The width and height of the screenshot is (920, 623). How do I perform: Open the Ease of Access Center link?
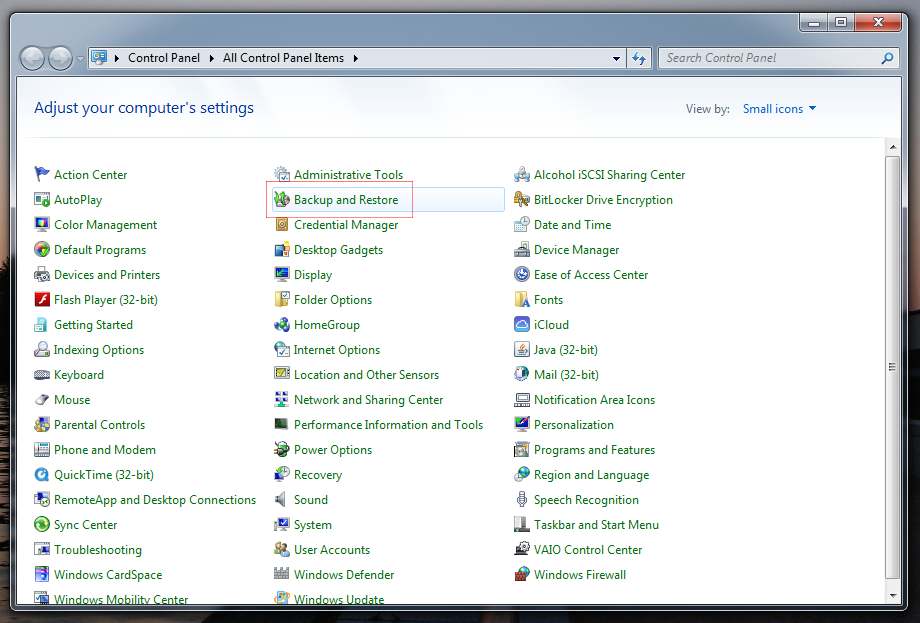(x=591, y=275)
